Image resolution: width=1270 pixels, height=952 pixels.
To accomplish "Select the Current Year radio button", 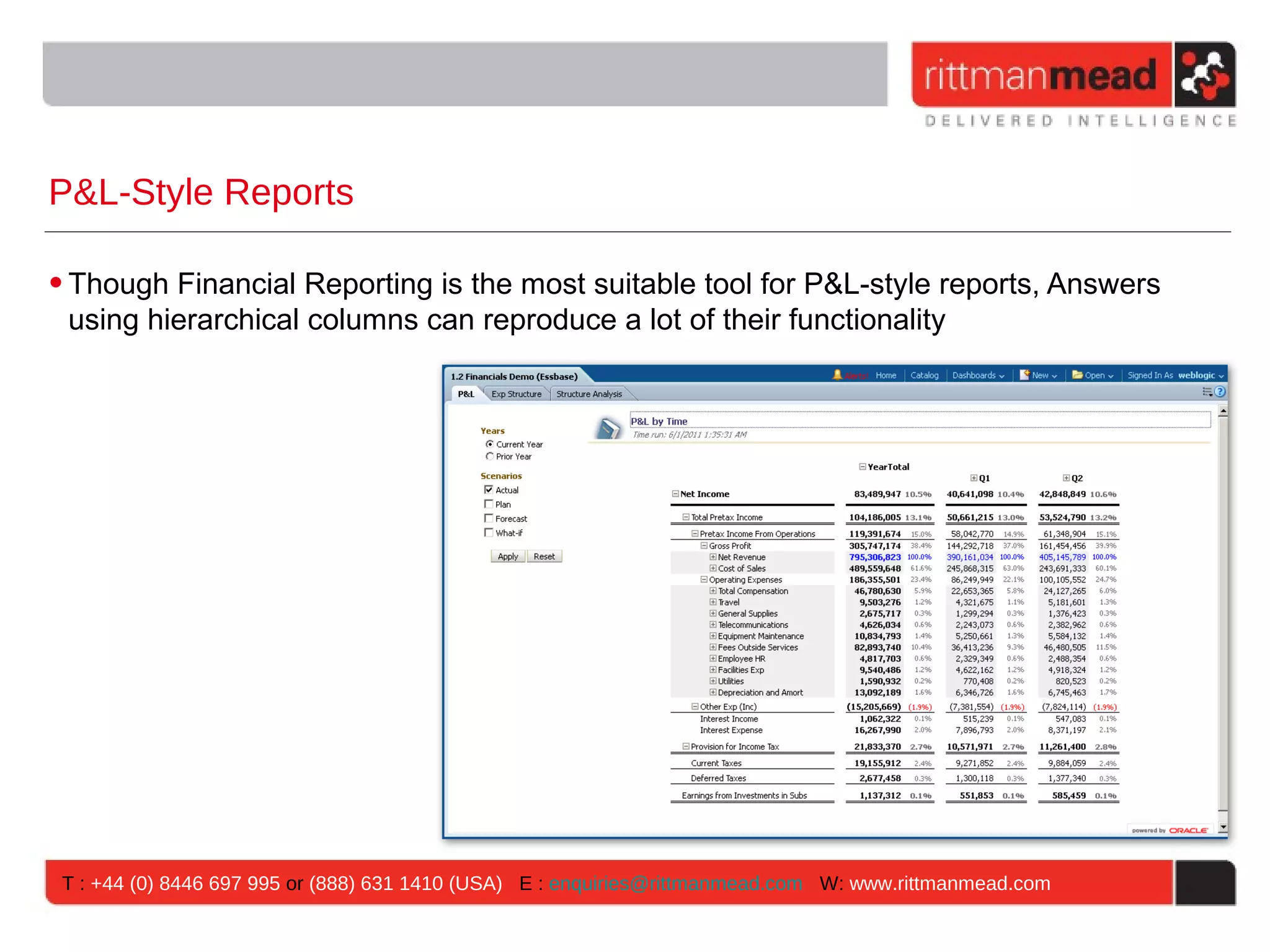I will [490, 444].
